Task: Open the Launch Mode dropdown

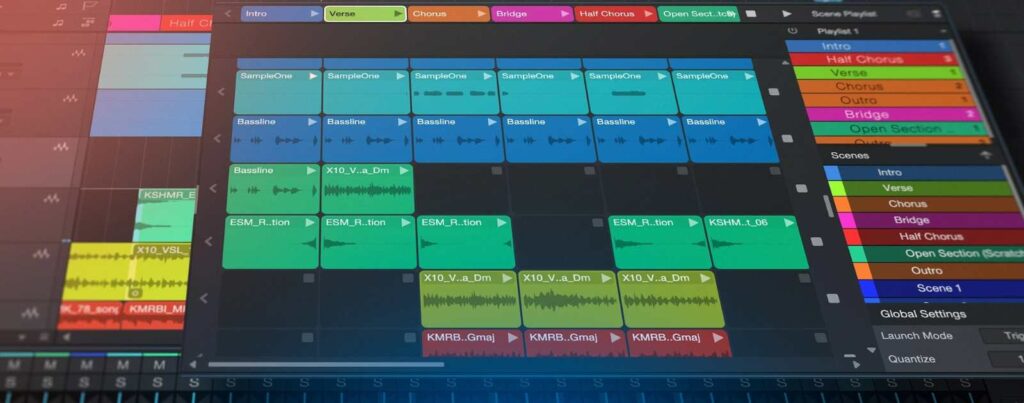Action: (1000, 336)
